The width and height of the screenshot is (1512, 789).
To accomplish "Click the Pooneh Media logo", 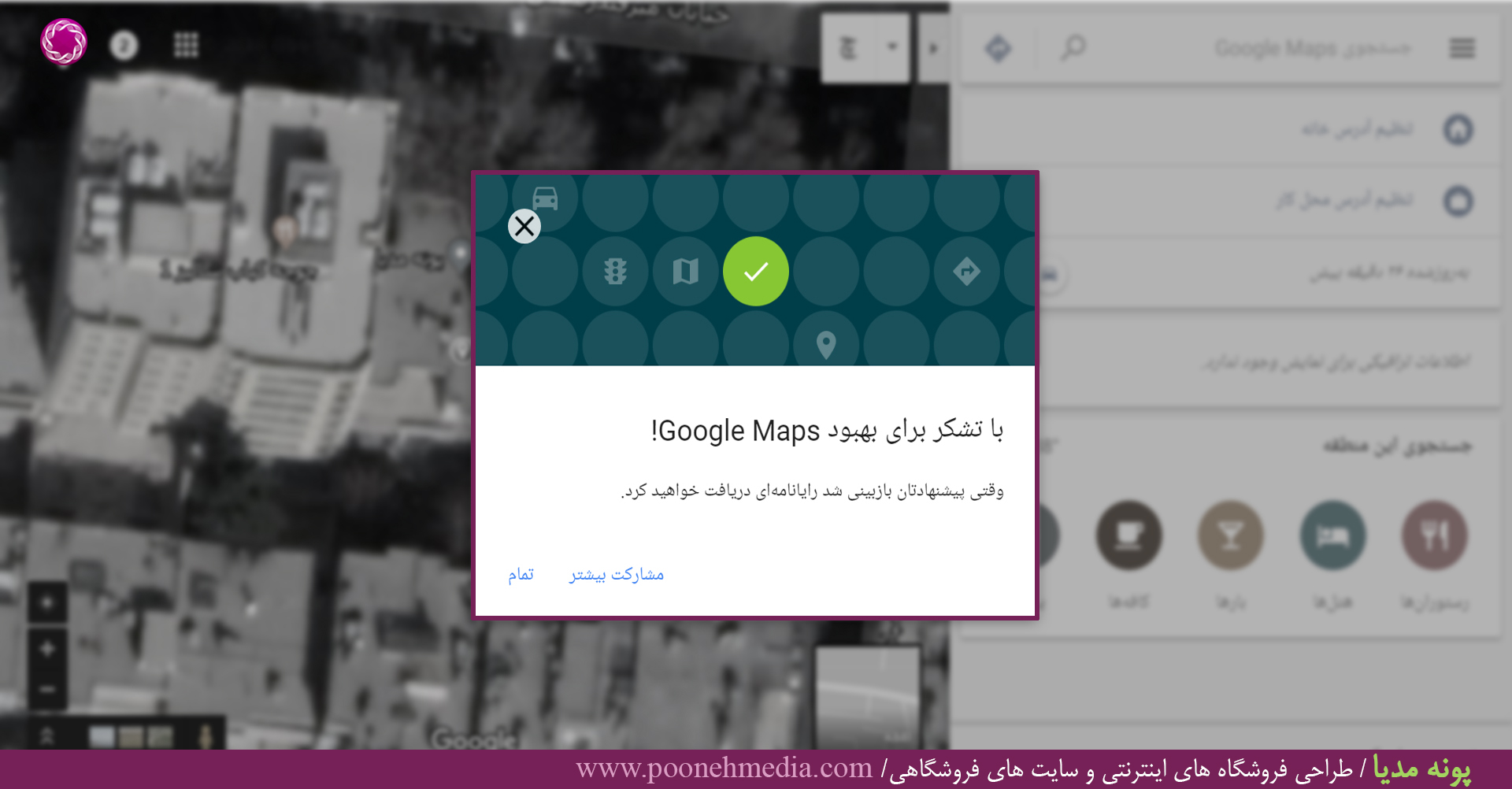I will [63, 43].
